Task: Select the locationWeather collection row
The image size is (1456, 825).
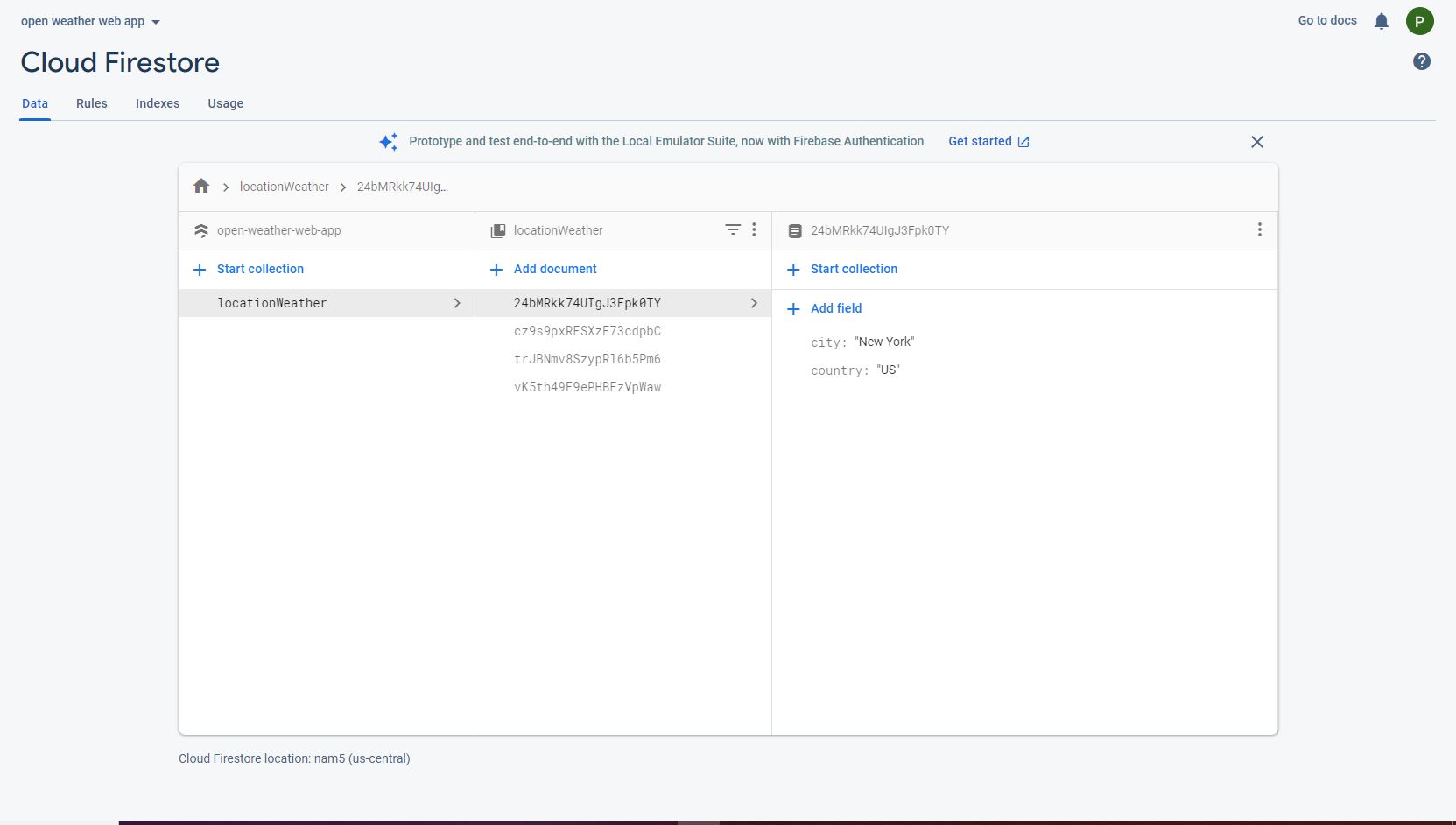Action: pyautogui.click(x=327, y=303)
